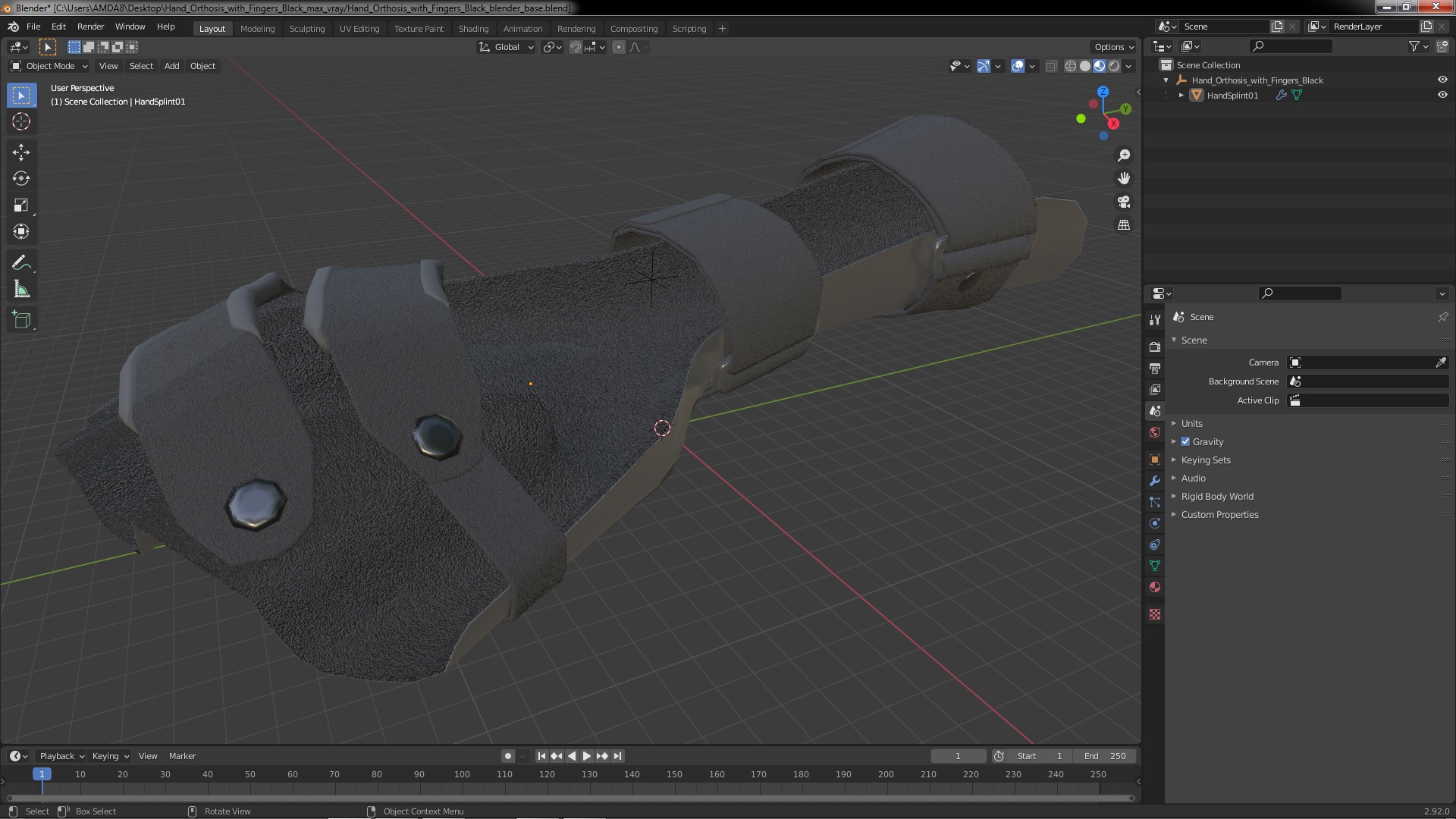Switch to the UV Editing workspace tab
This screenshot has height=819, width=1456.
359,29
